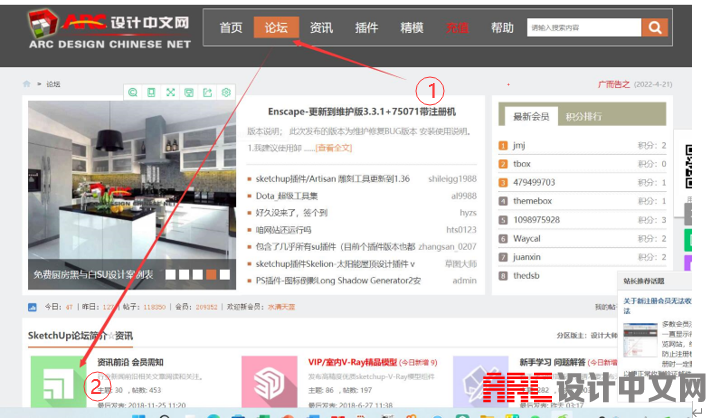
Task: Open author hts0123's profile
Action: 461,230
